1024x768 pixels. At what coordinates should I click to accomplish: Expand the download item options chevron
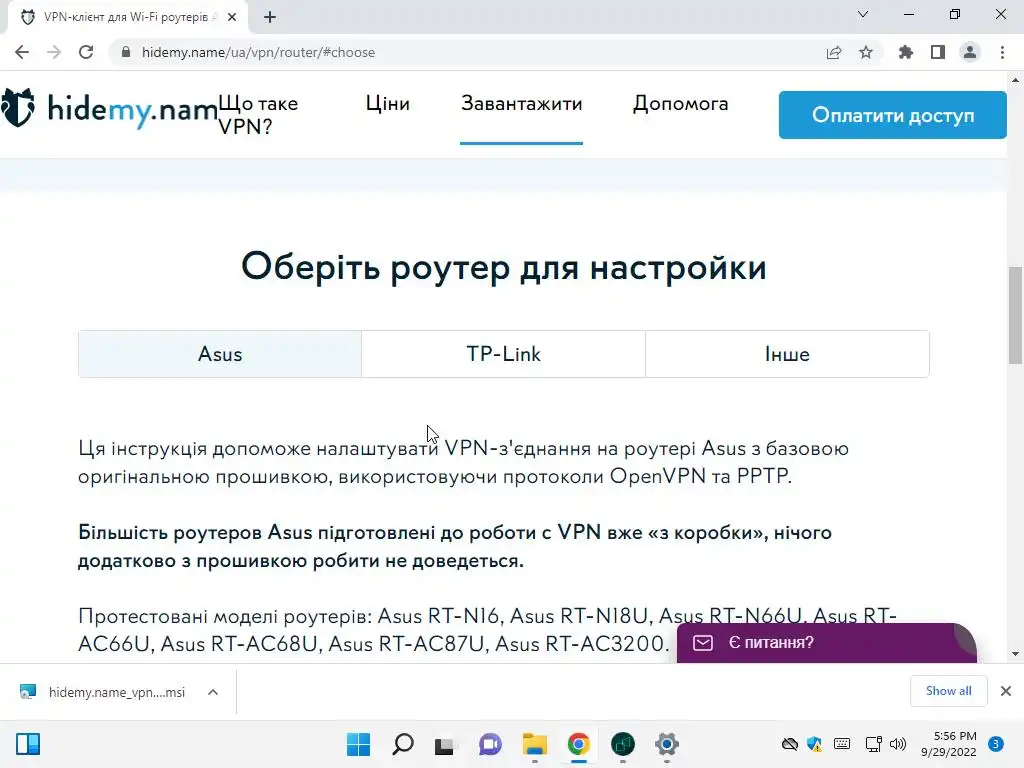(x=213, y=692)
